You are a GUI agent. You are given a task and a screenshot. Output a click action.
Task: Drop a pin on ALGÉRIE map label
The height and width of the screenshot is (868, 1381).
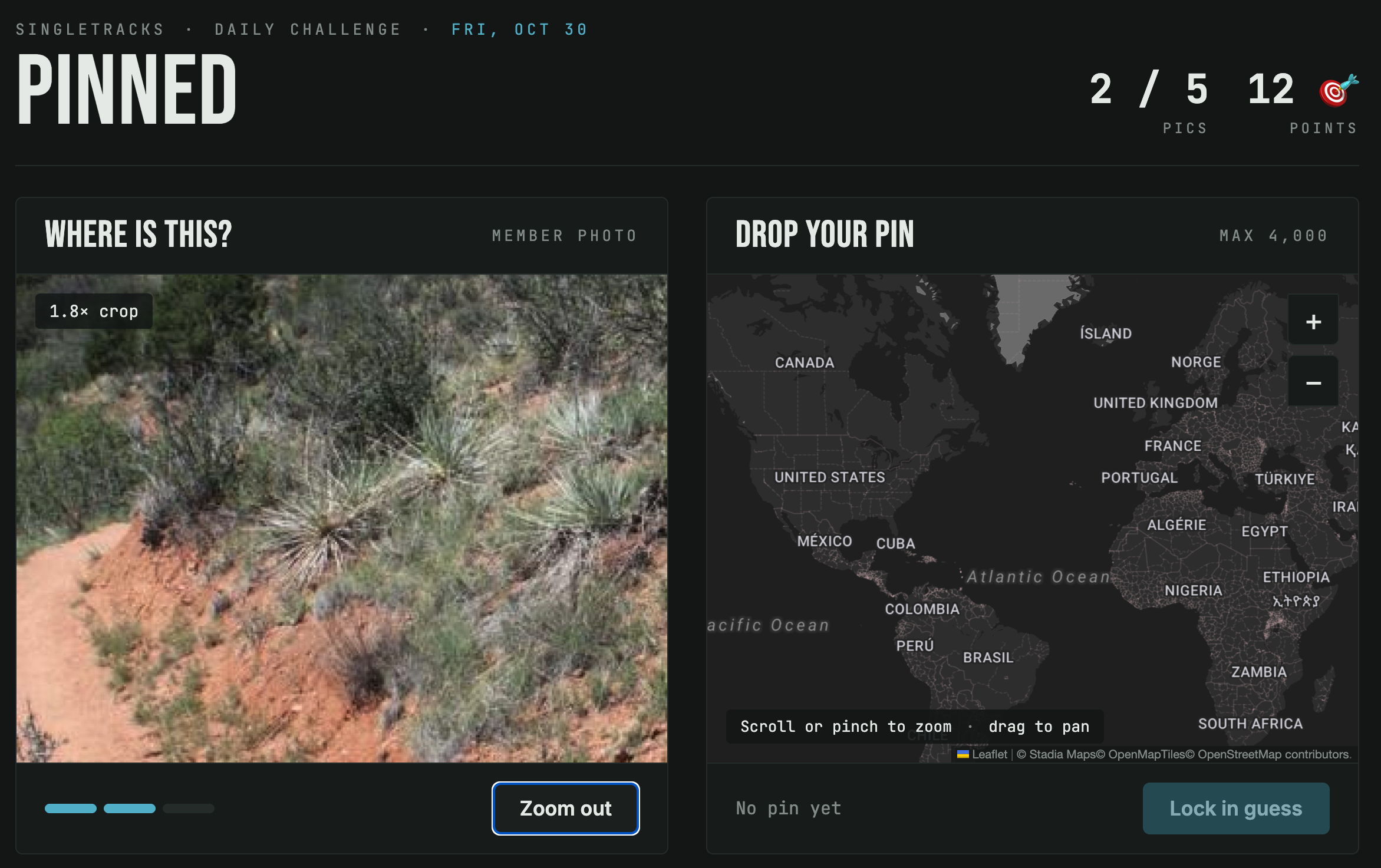click(1176, 524)
